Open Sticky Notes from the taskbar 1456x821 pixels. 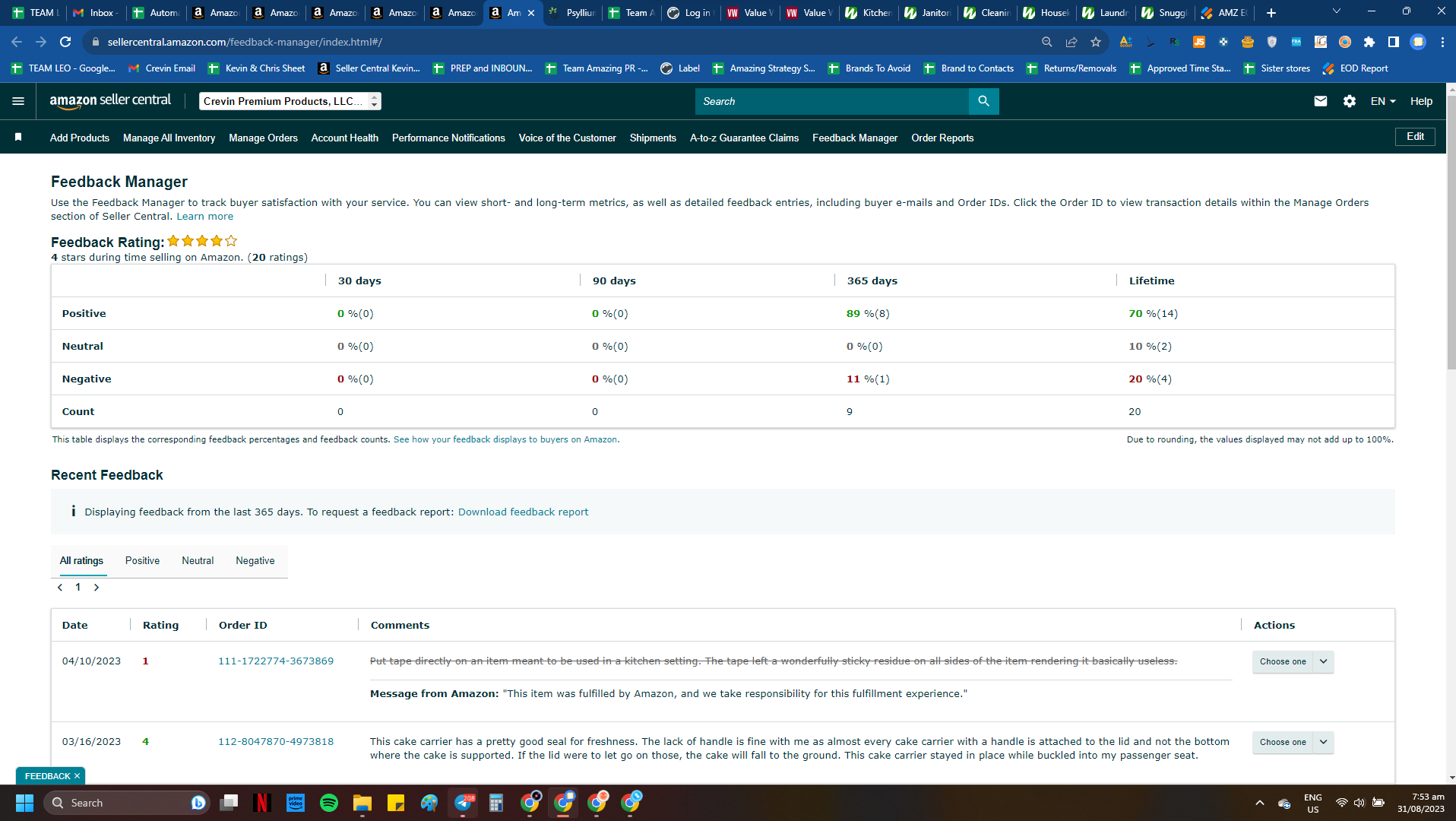(x=396, y=803)
